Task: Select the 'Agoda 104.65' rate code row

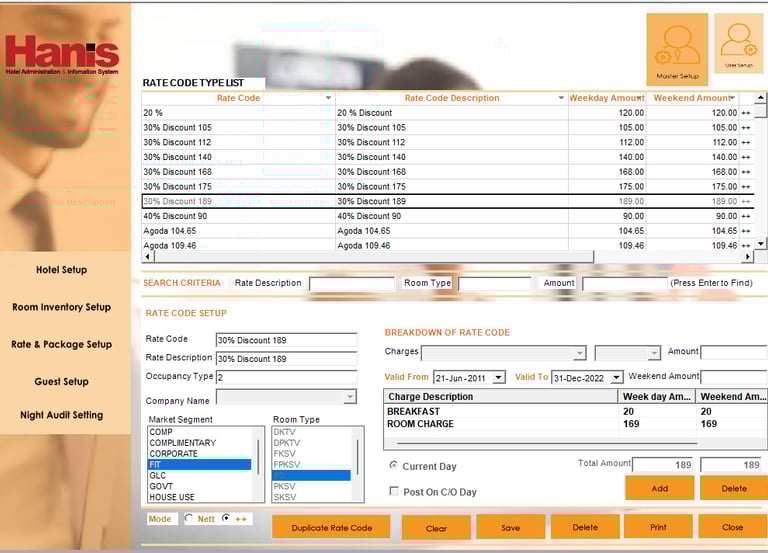Action: [448, 231]
